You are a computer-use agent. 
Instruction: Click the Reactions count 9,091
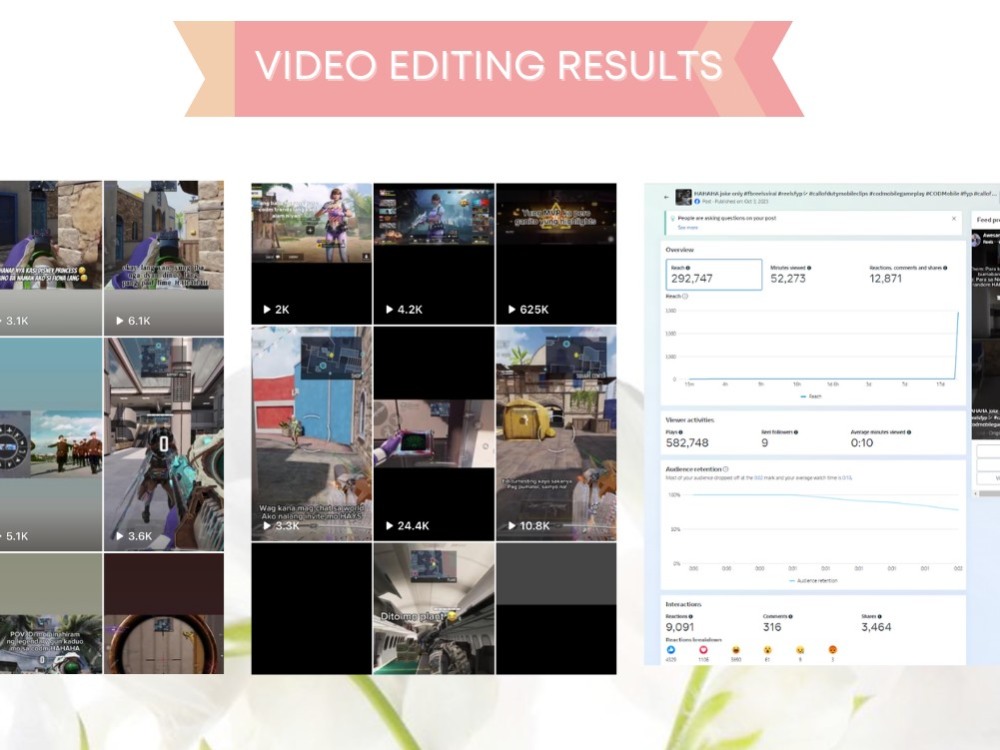point(679,627)
